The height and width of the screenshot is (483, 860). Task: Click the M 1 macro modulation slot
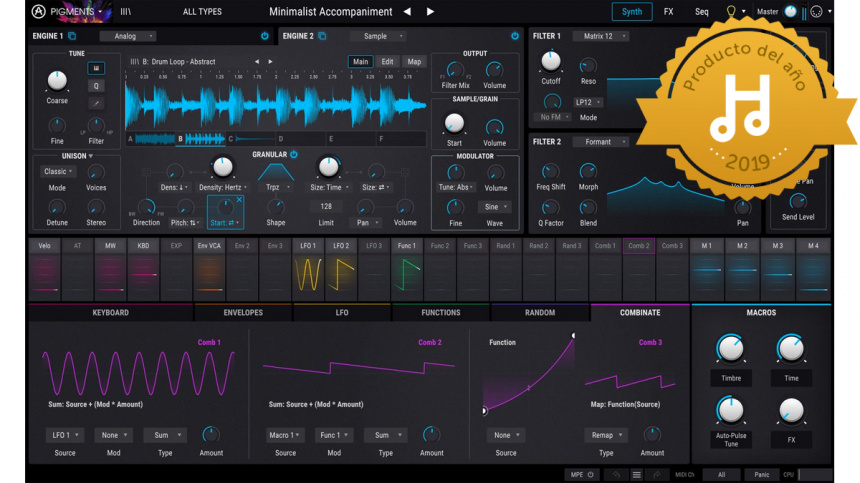click(706, 270)
